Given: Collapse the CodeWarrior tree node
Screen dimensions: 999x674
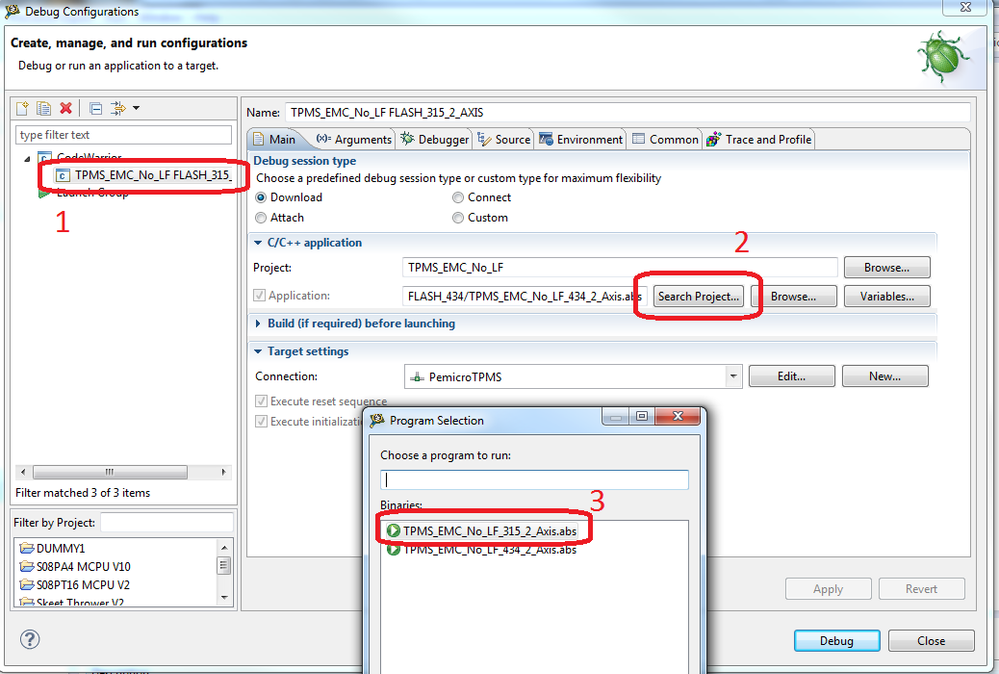Looking at the screenshot, I should pyautogui.click(x=27, y=158).
